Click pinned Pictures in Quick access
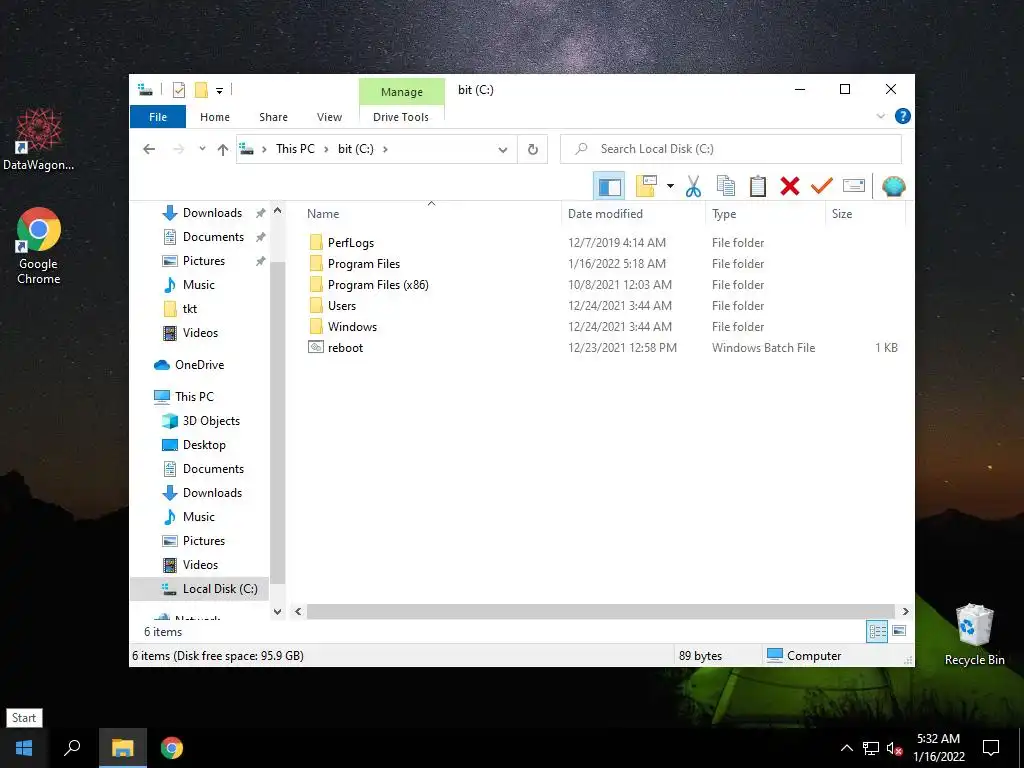Viewport: 1024px width, 768px height. click(x=204, y=261)
